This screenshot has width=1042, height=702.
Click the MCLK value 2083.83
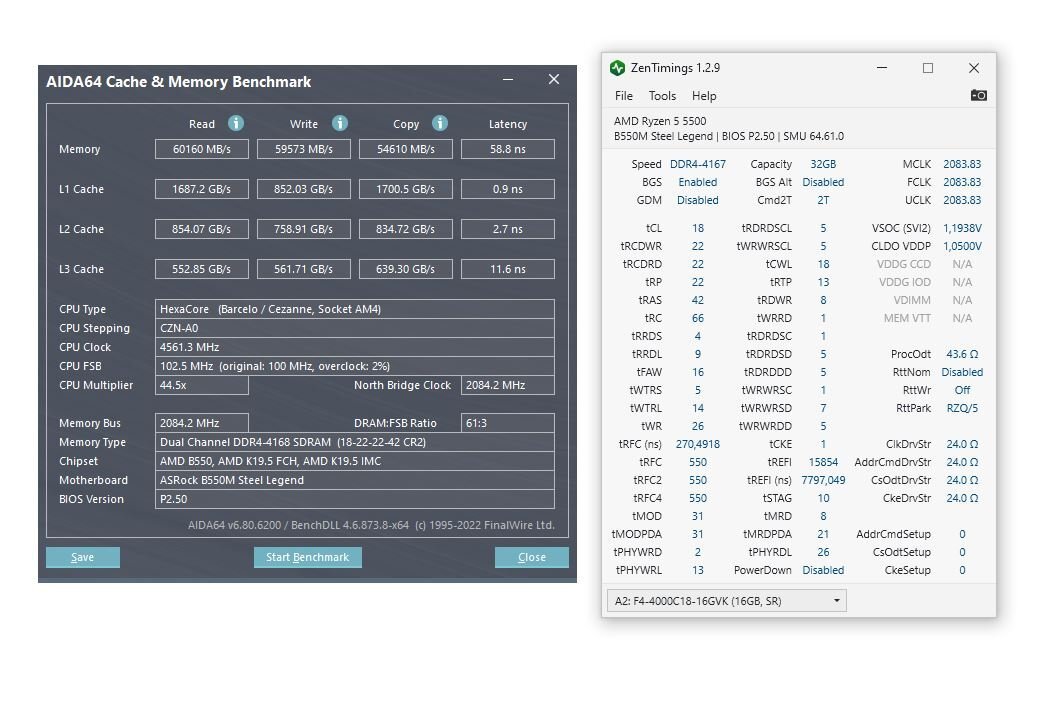click(x=962, y=164)
